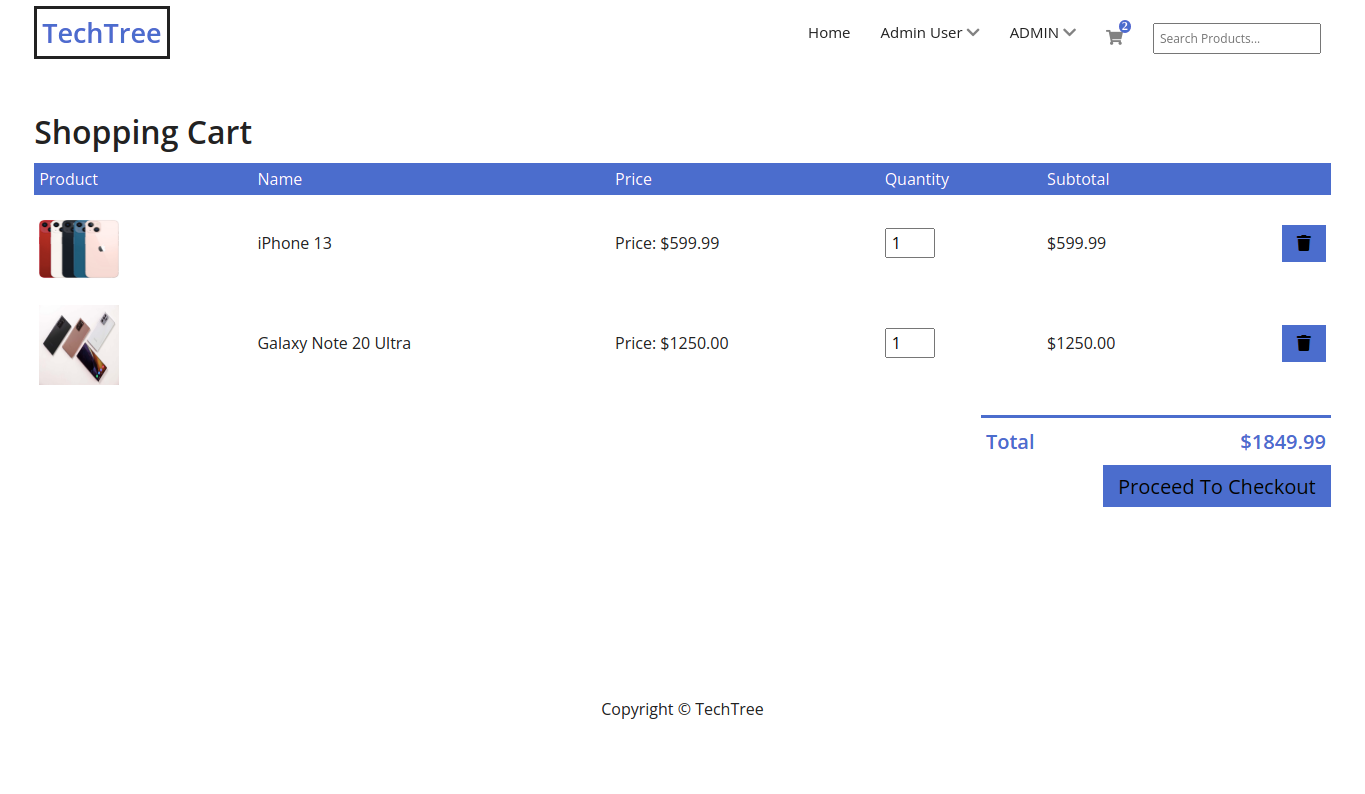Click the Galaxy Note 20 Ultra name

[x=334, y=343]
